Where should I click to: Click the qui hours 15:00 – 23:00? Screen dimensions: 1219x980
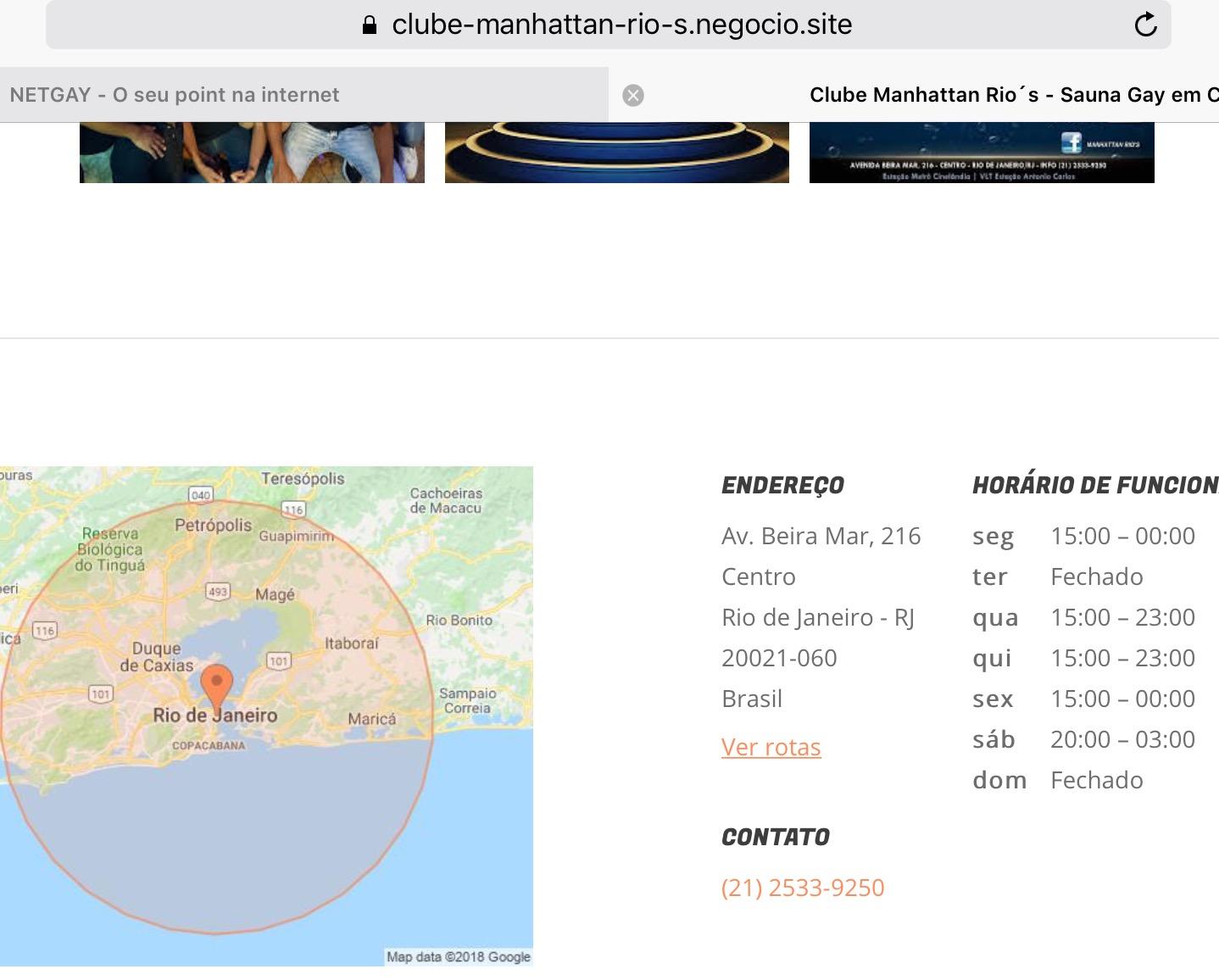1122,658
